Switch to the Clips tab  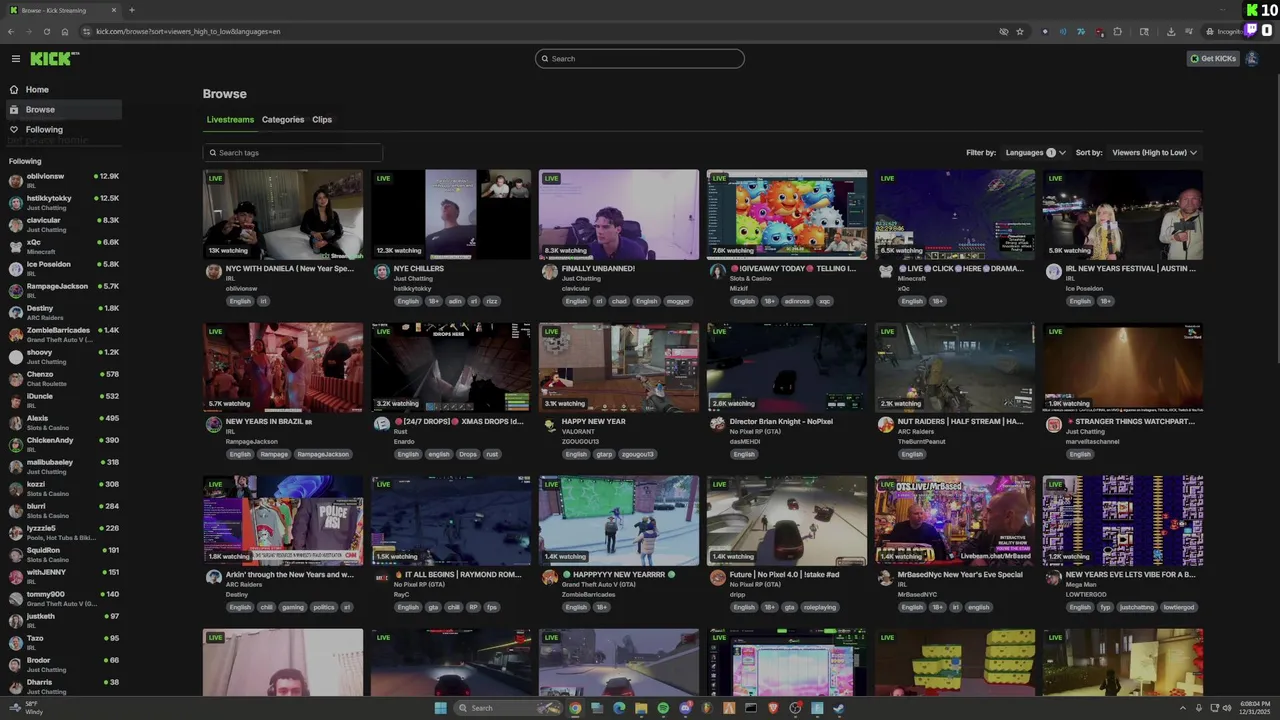(322, 120)
